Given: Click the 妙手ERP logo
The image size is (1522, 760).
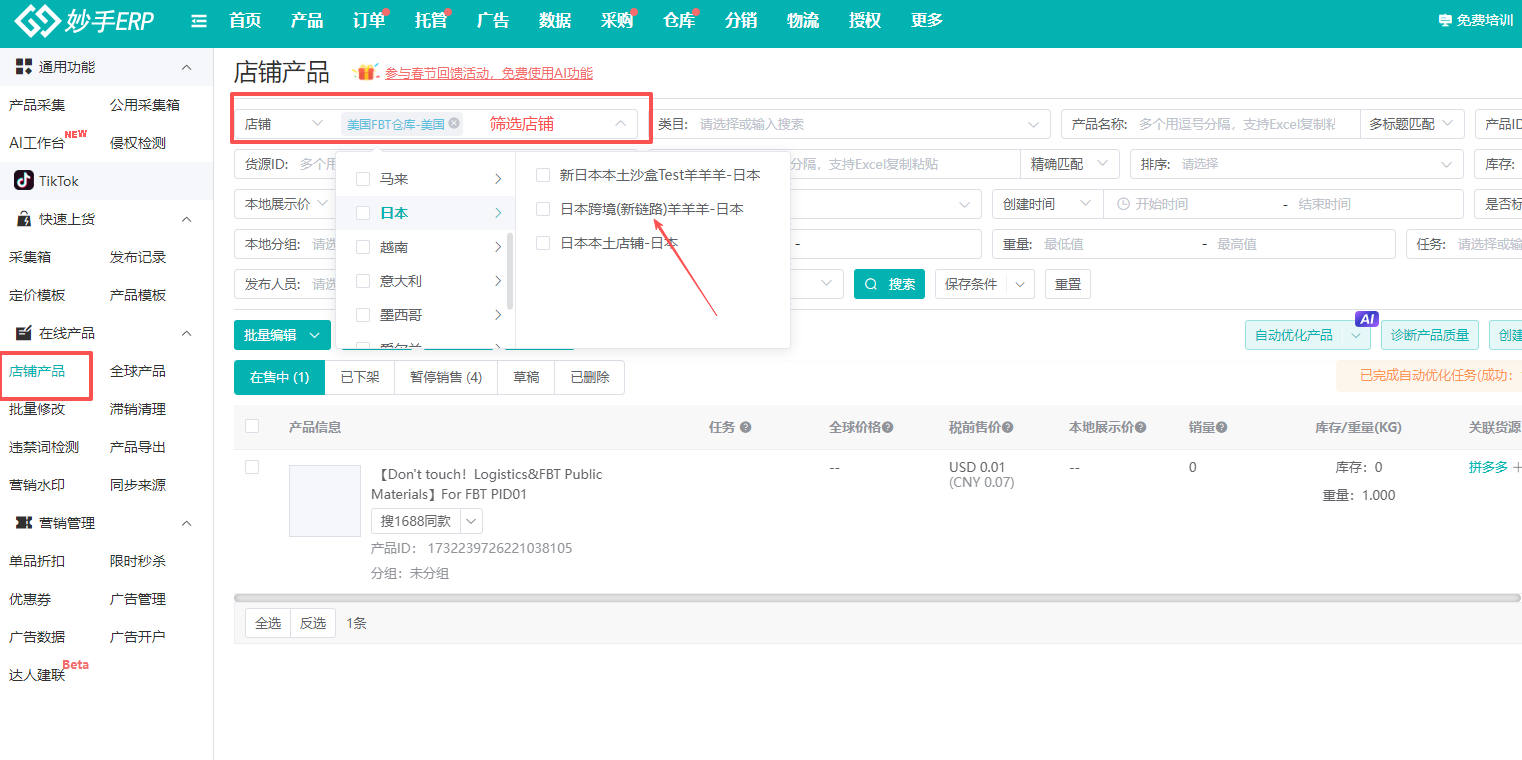Looking at the screenshot, I should pos(84,21).
